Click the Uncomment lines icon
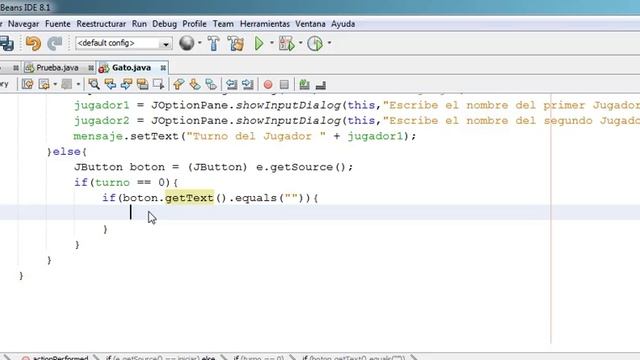The image size is (640, 360). tap(321, 84)
